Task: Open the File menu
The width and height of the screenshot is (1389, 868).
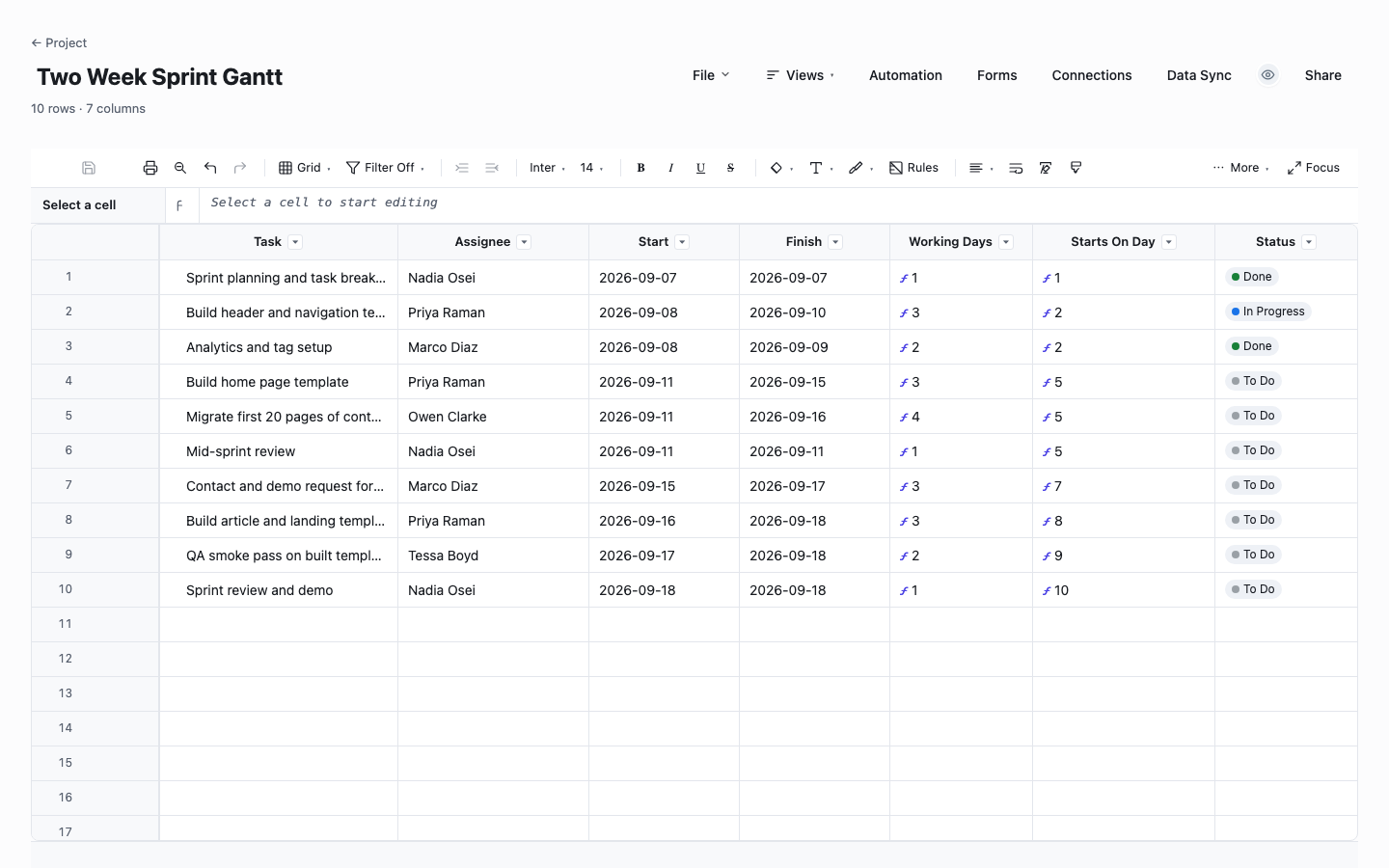Action: 711,75
